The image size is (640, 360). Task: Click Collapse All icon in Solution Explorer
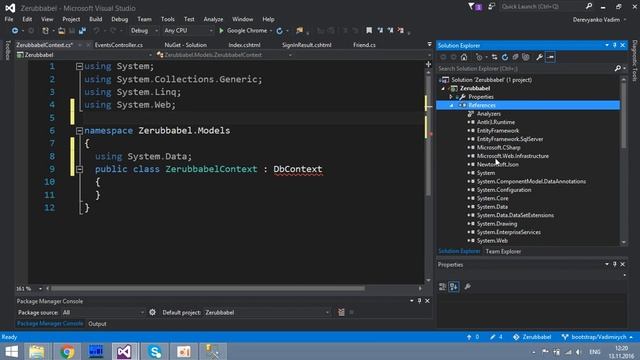click(516, 57)
